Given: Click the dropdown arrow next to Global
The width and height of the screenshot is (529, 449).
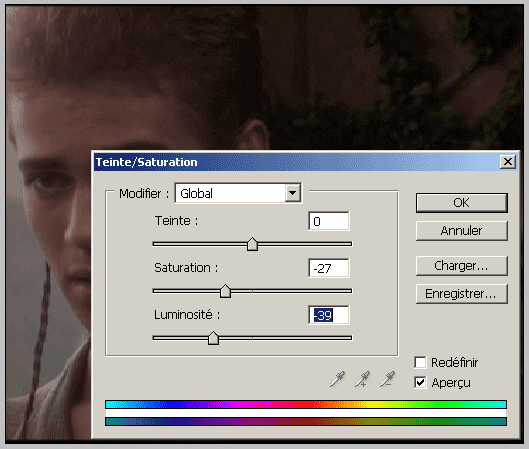Looking at the screenshot, I should [293, 193].
